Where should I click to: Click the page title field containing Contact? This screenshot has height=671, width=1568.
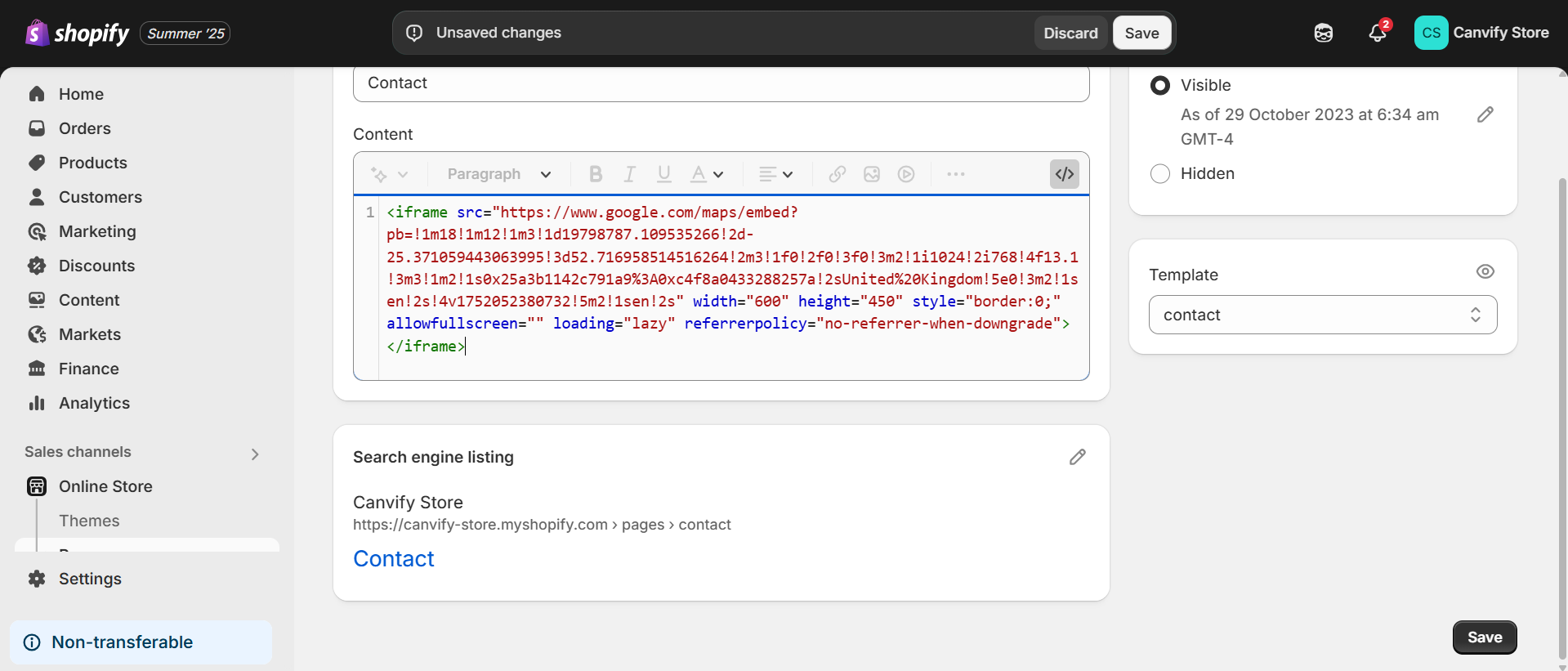(x=721, y=83)
